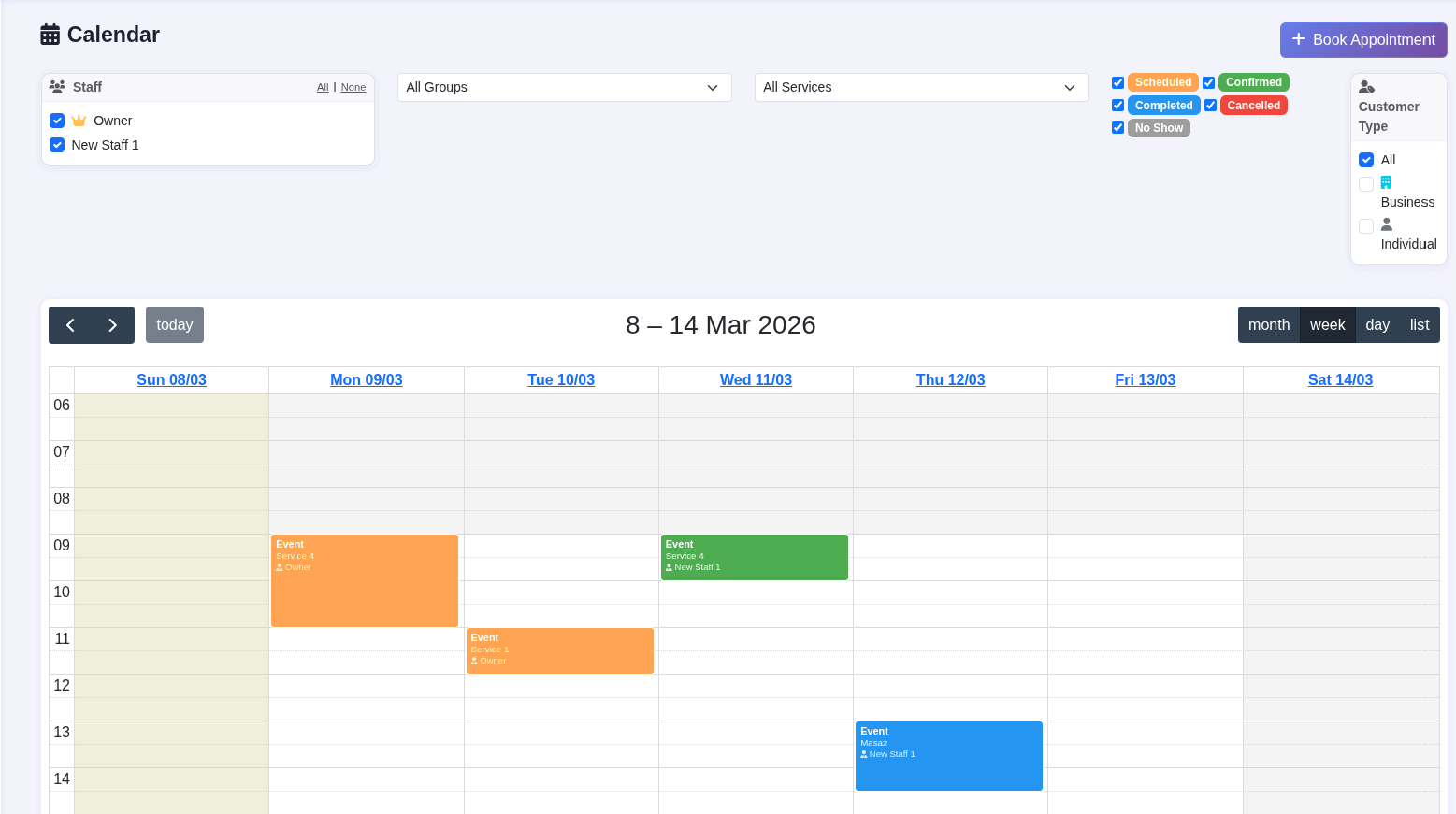The width and height of the screenshot is (1456, 814).
Task: Select the blue Masaz event on Thursday
Action: pyautogui.click(x=948, y=755)
